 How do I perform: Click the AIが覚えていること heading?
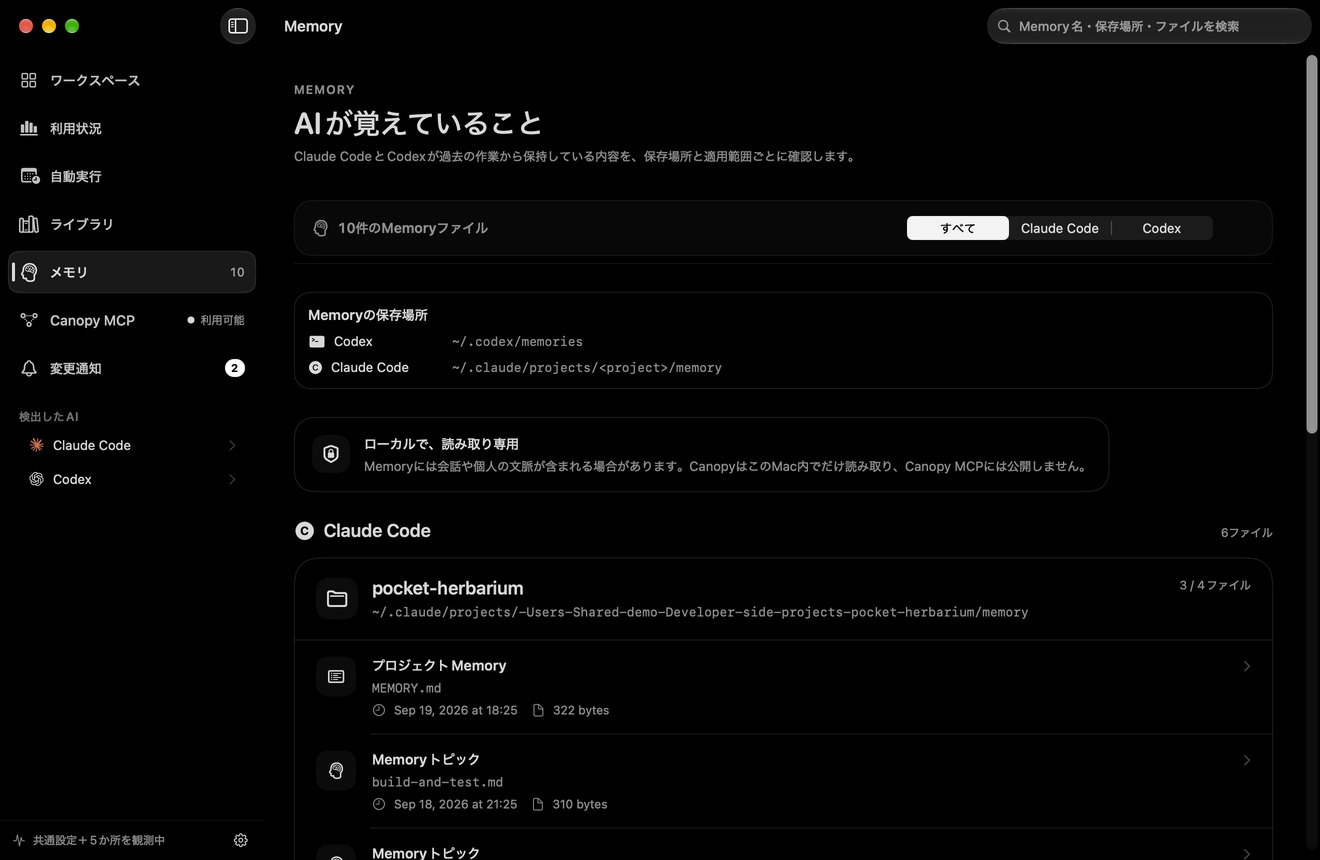click(418, 123)
